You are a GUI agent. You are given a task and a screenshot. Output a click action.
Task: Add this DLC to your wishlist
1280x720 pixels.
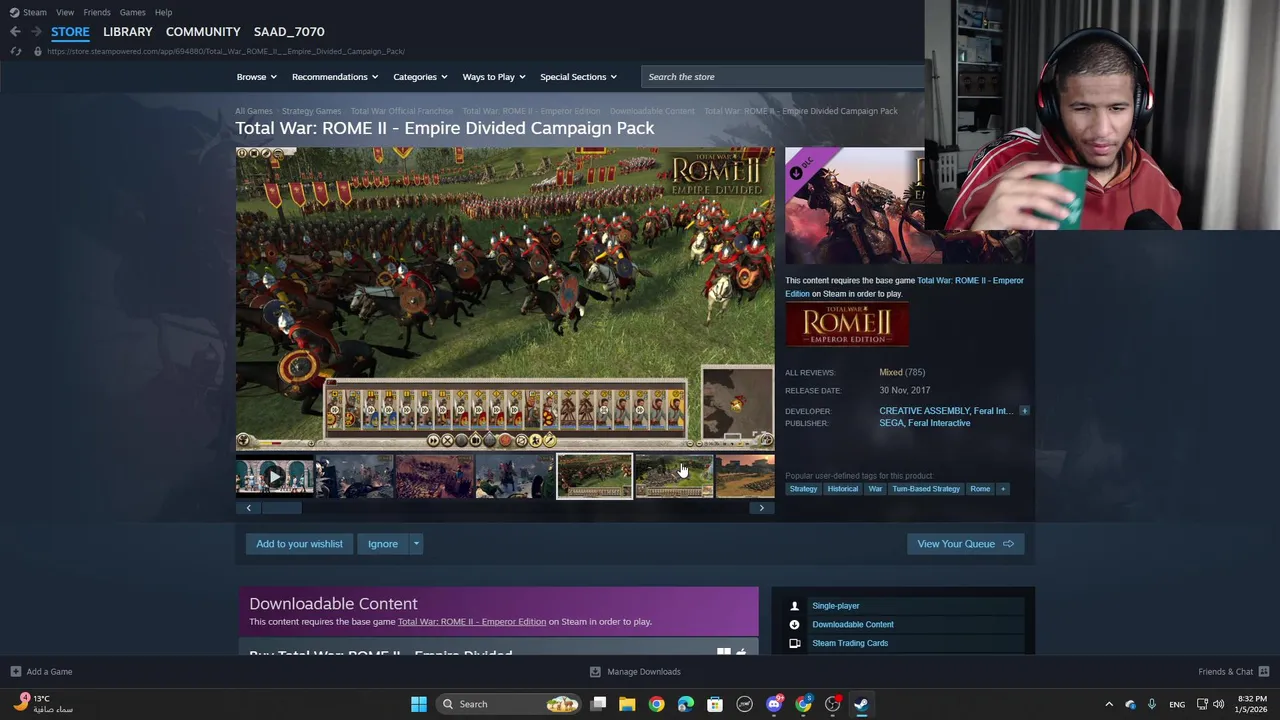click(x=299, y=544)
